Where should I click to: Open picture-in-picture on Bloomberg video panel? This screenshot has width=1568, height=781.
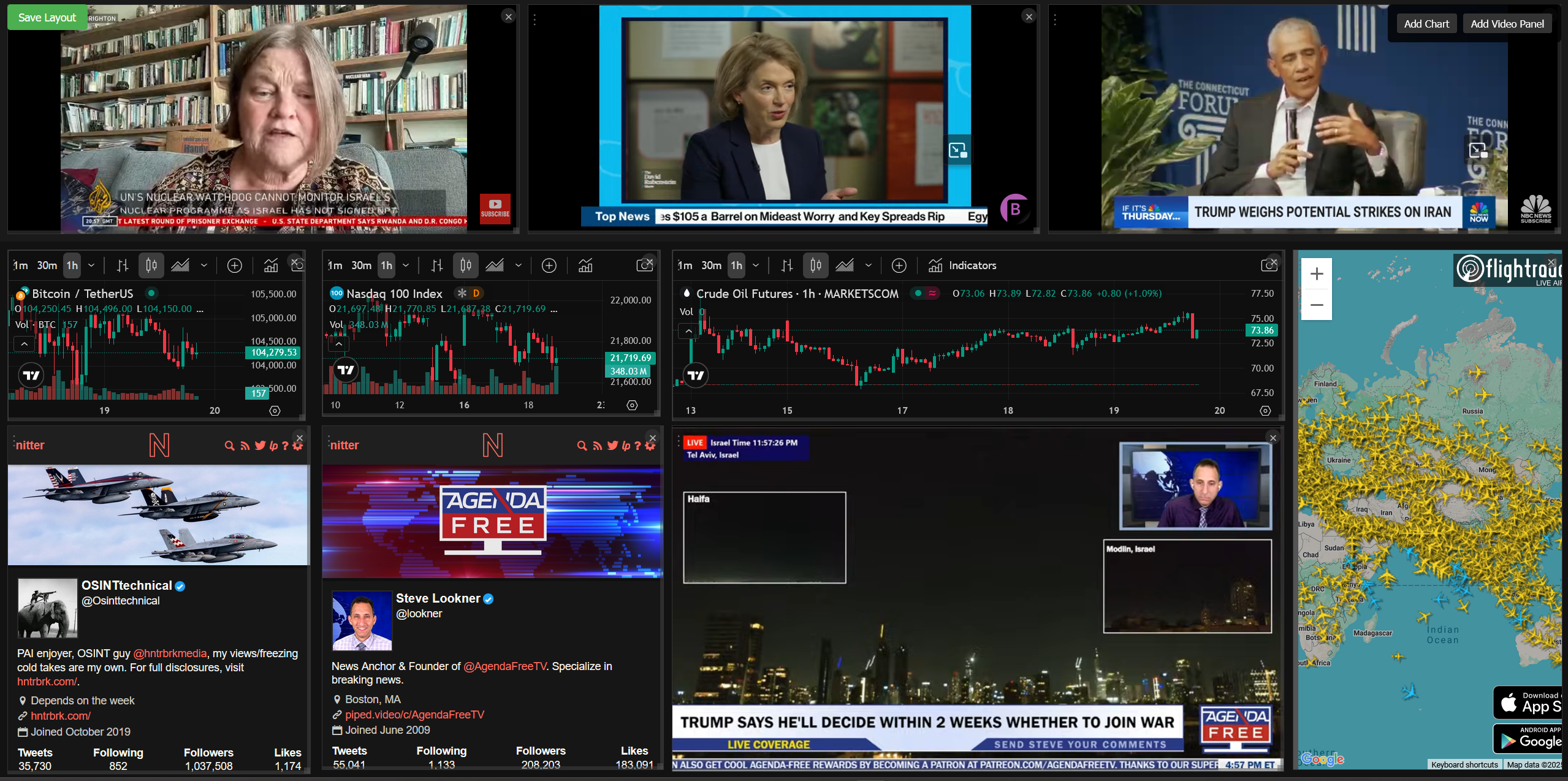pos(958,150)
